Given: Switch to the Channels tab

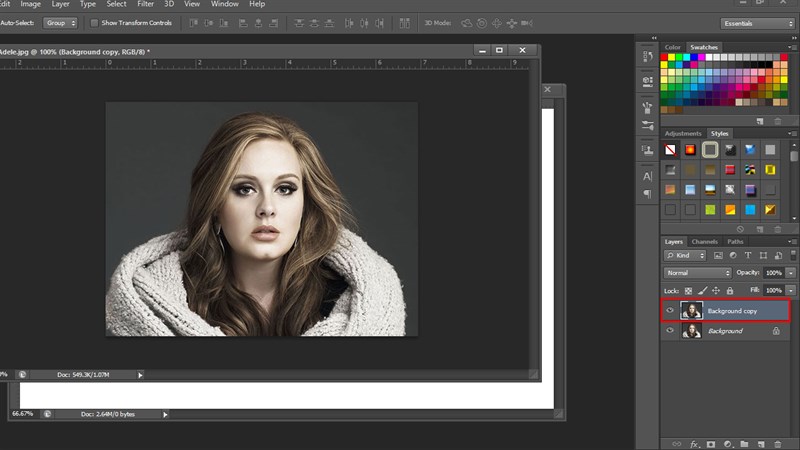Looking at the screenshot, I should pos(705,242).
